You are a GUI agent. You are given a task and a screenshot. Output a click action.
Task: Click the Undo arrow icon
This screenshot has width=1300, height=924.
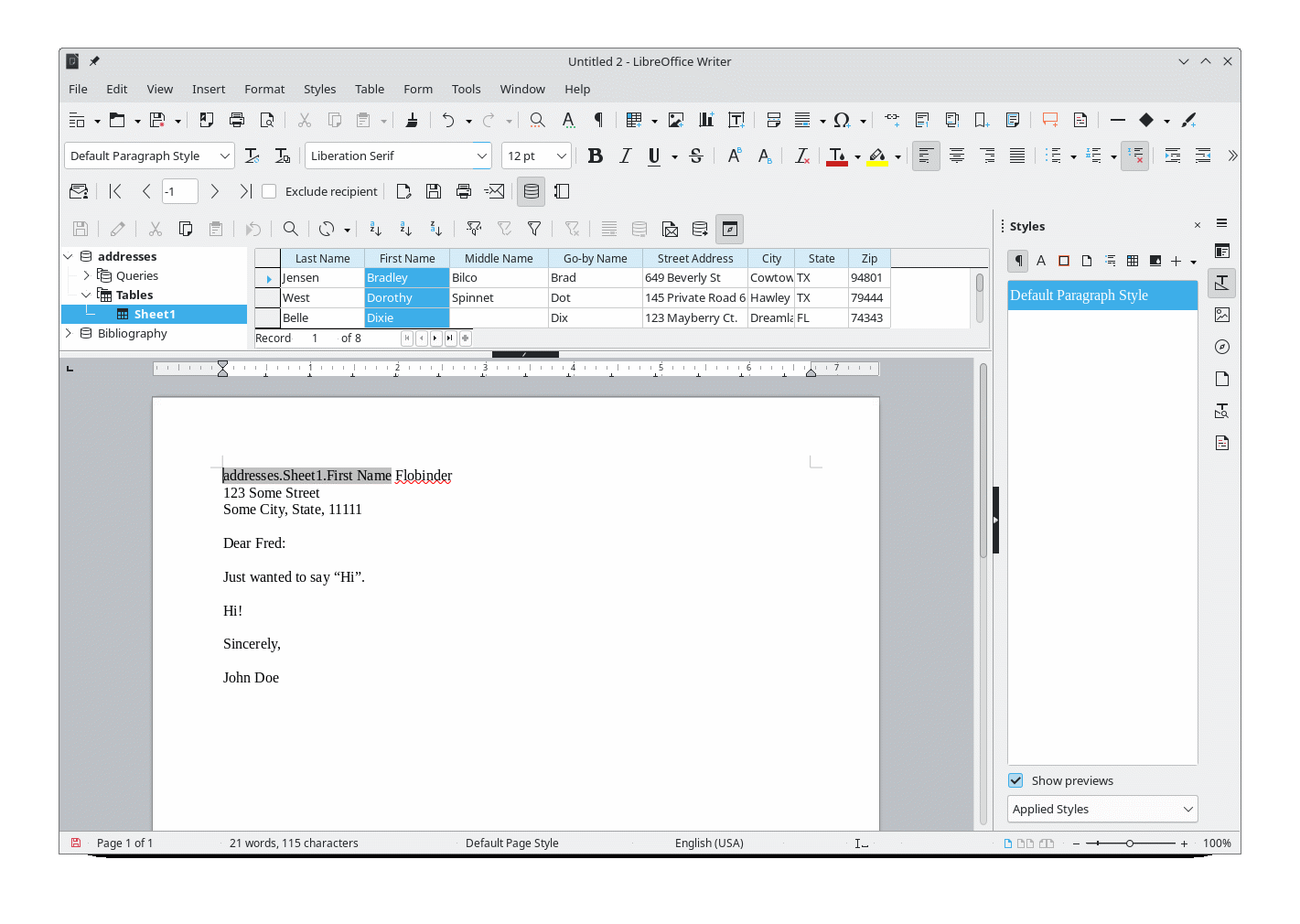pyautogui.click(x=447, y=120)
